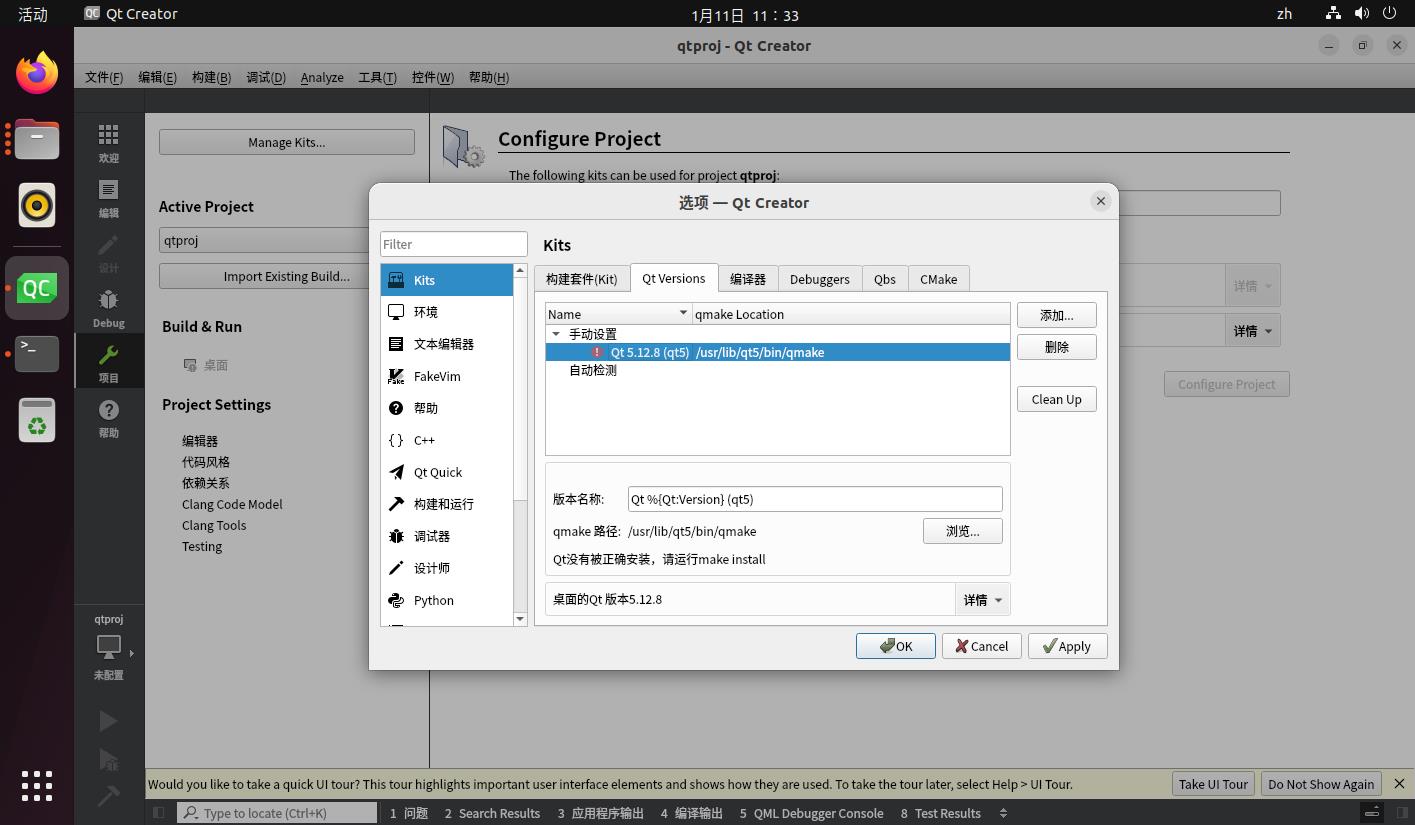
Task: Expand 详情 for desktop Qt version
Action: [x=982, y=600]
